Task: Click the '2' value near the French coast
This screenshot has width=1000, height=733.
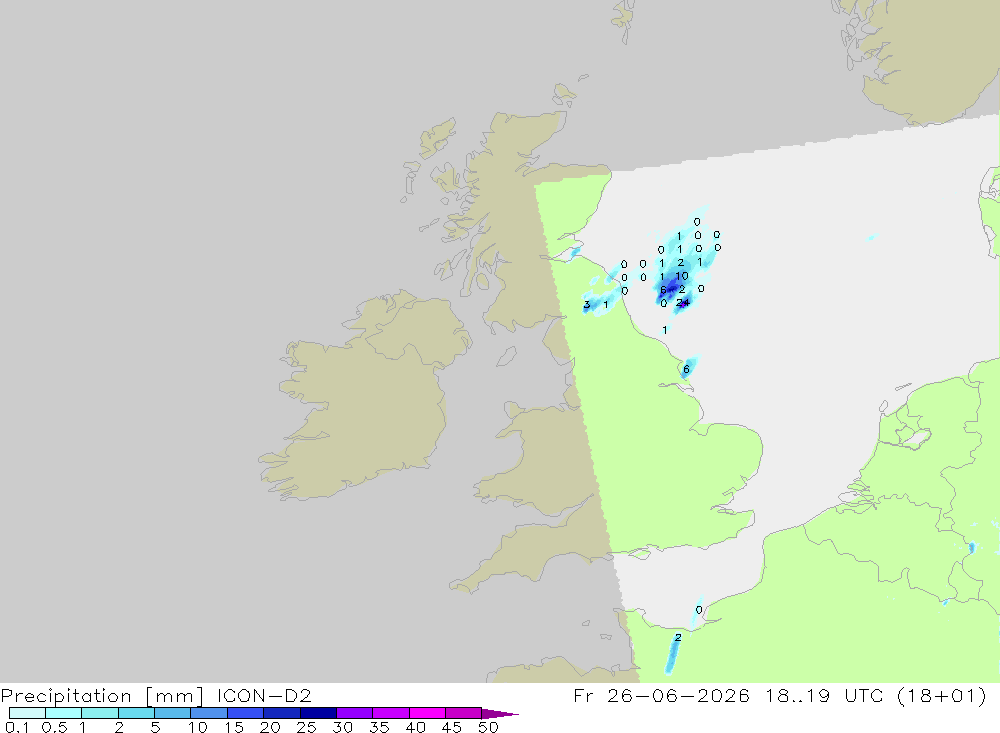Action: coord(678,637)
